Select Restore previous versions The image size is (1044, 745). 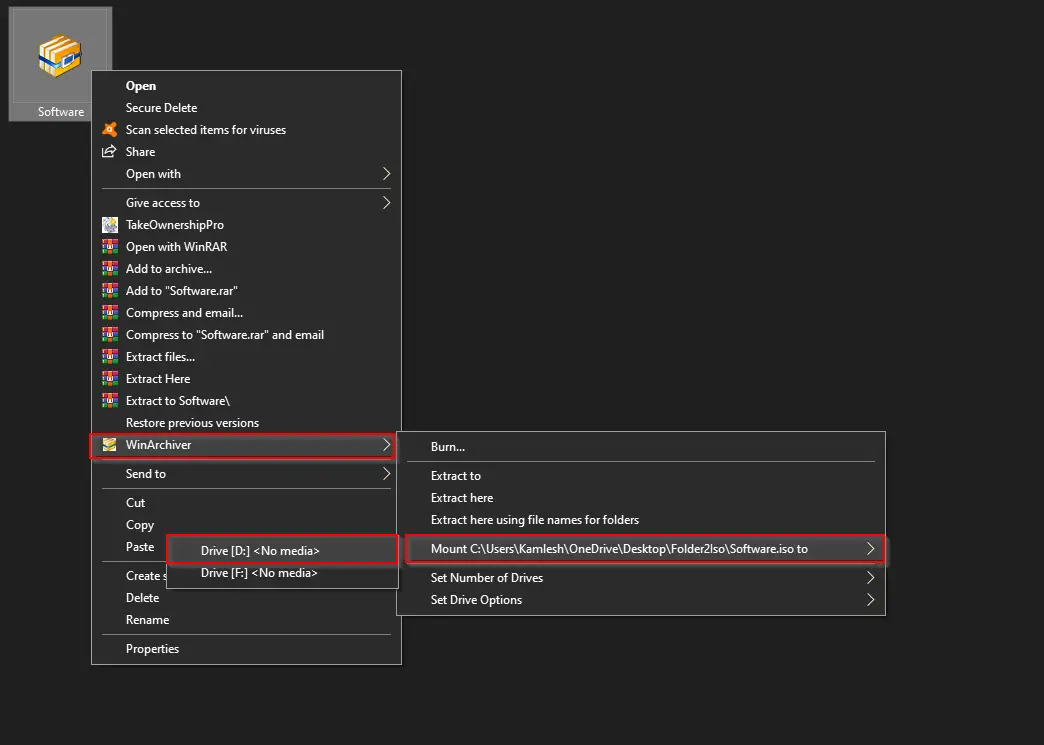246,422
